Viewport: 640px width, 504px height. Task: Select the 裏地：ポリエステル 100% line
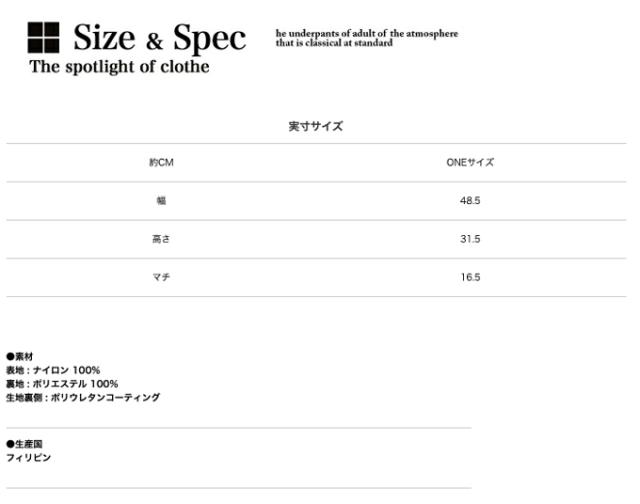click(x=62, y=384)
